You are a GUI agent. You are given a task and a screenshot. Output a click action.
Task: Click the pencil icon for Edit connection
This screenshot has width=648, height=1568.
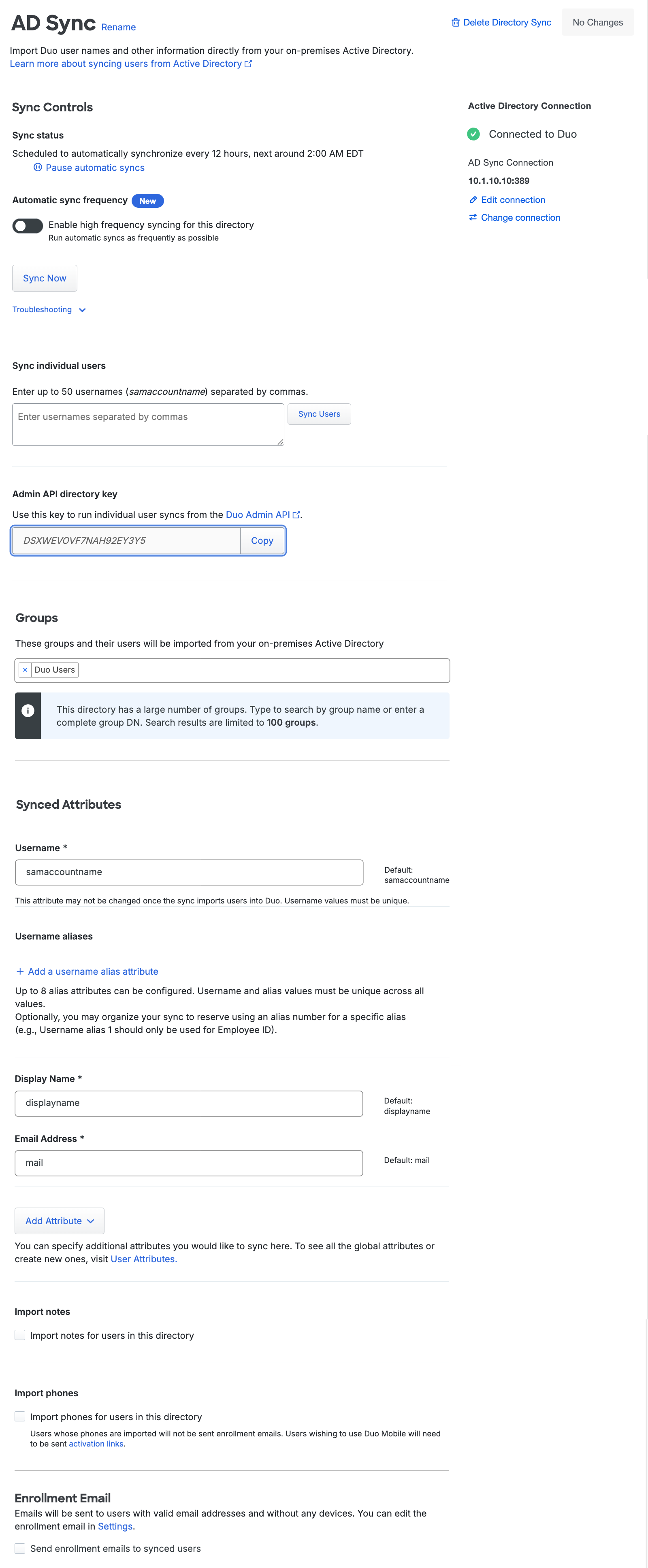474,200
